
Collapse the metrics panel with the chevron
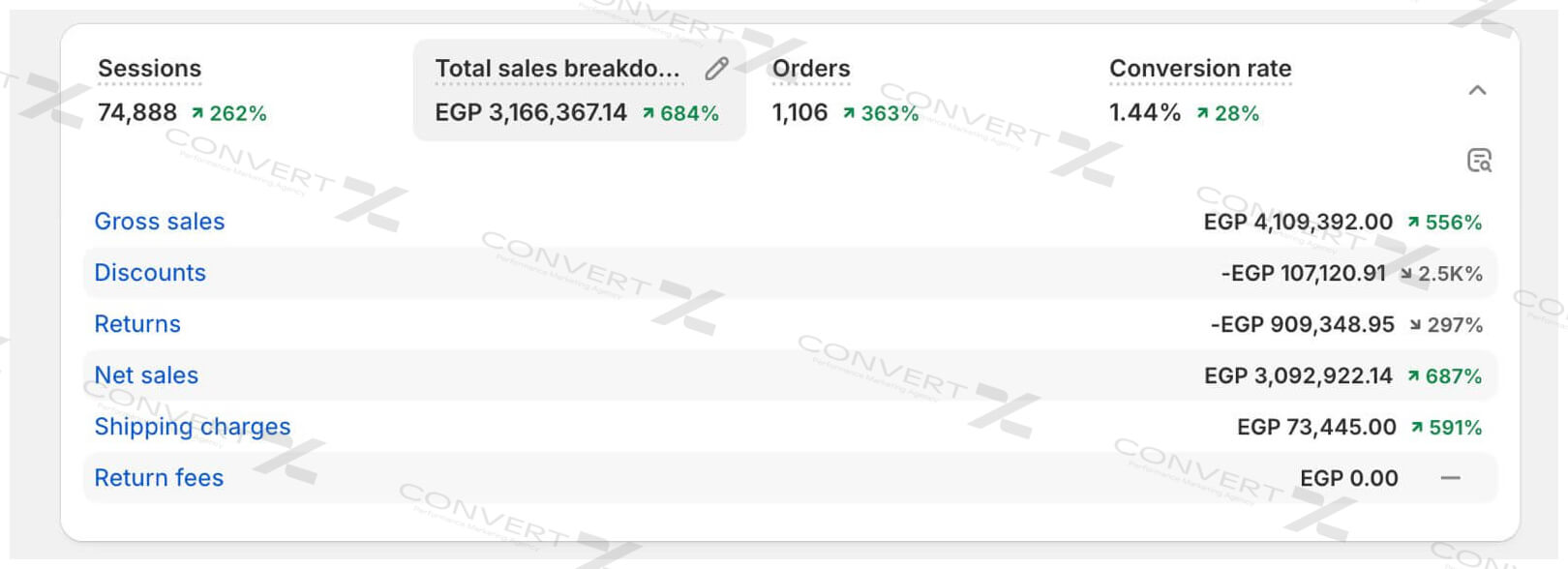pos(1477,91)
